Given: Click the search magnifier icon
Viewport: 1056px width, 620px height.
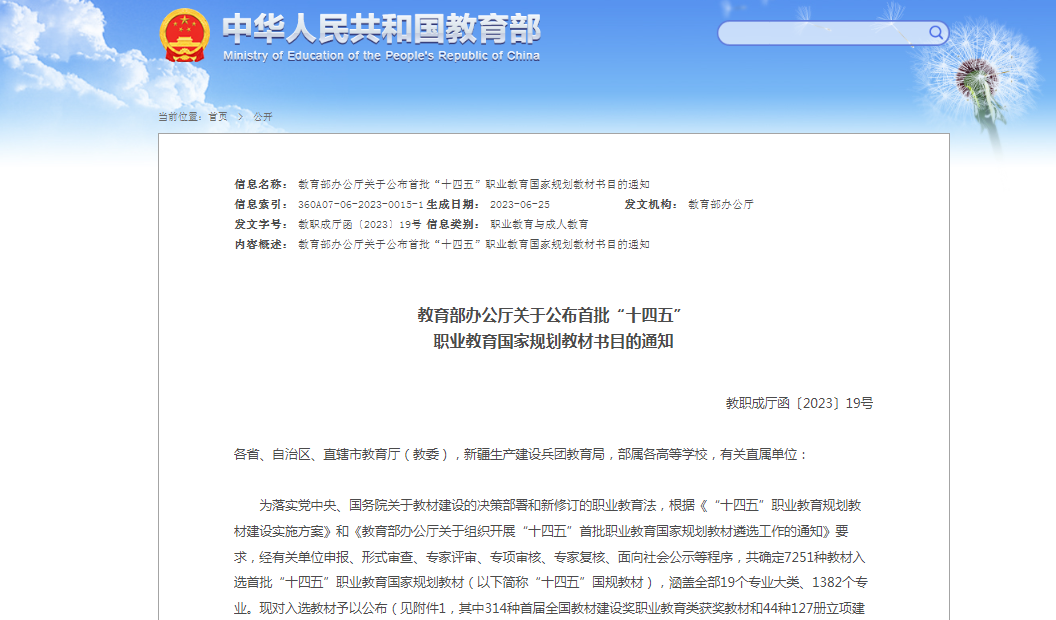Looking at the screenshot, I should click(x=936, y=33).
